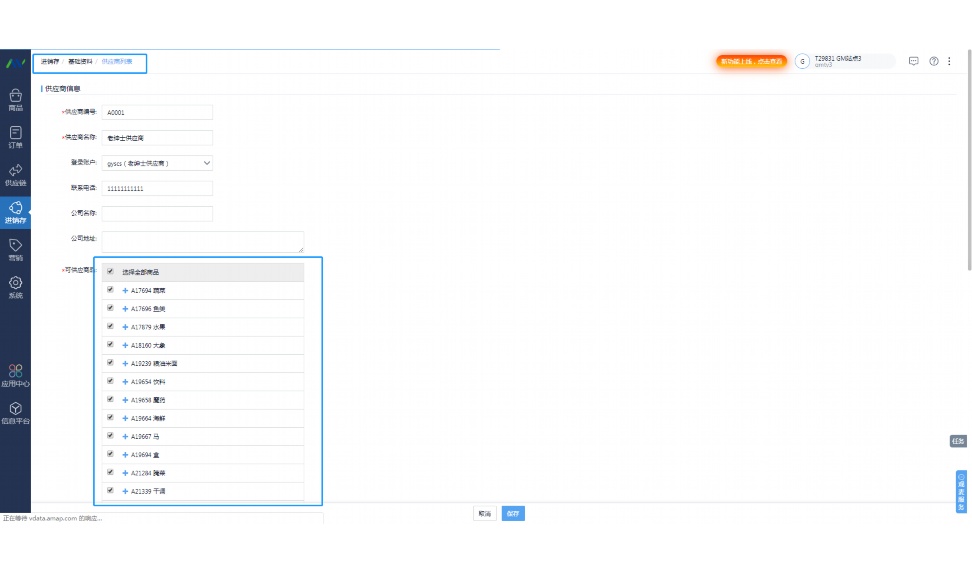Click the 基础资料 breadcrumb item
Screen dimensions: 972x573
click(80, 61)
